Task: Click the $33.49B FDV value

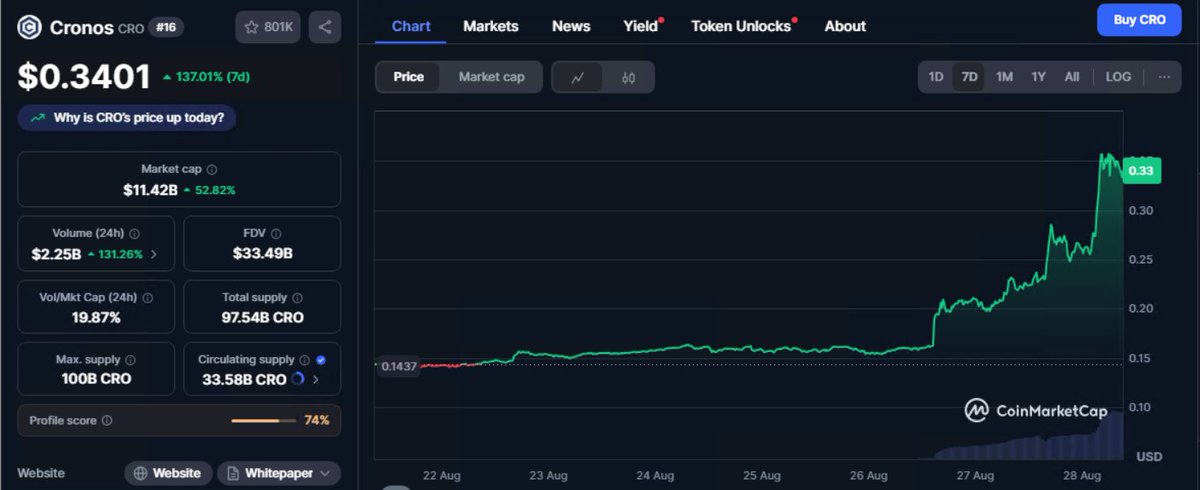Action: (x=263, y=254)
